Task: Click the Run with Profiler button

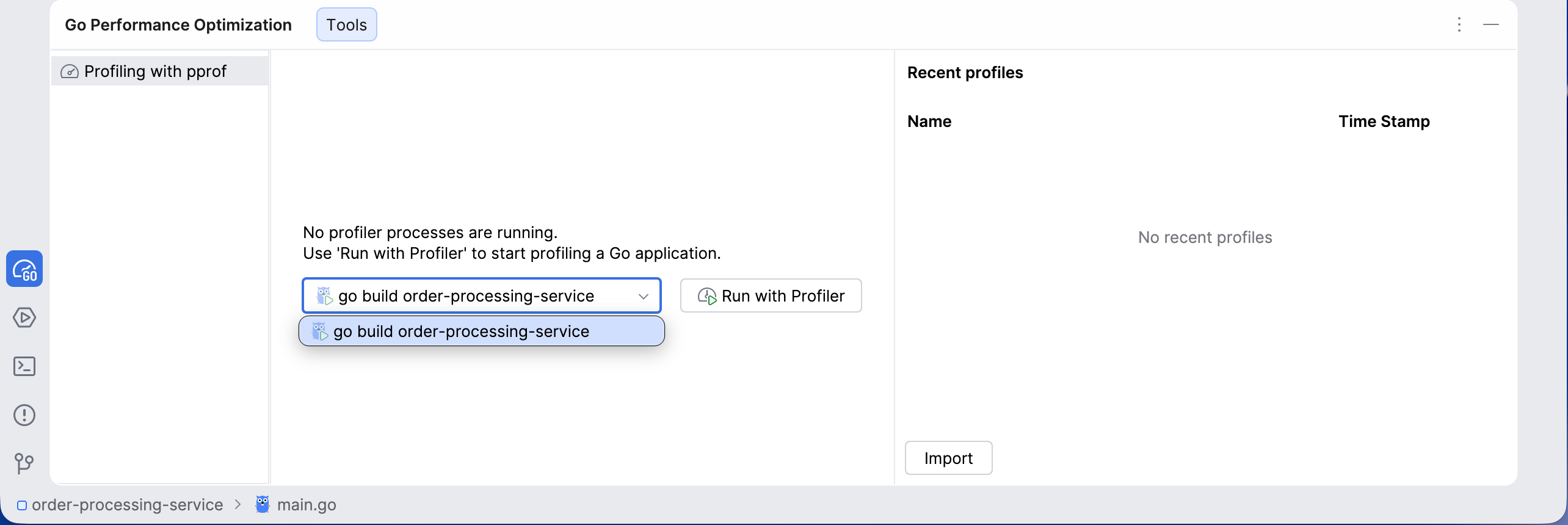Action: point(771,296)
